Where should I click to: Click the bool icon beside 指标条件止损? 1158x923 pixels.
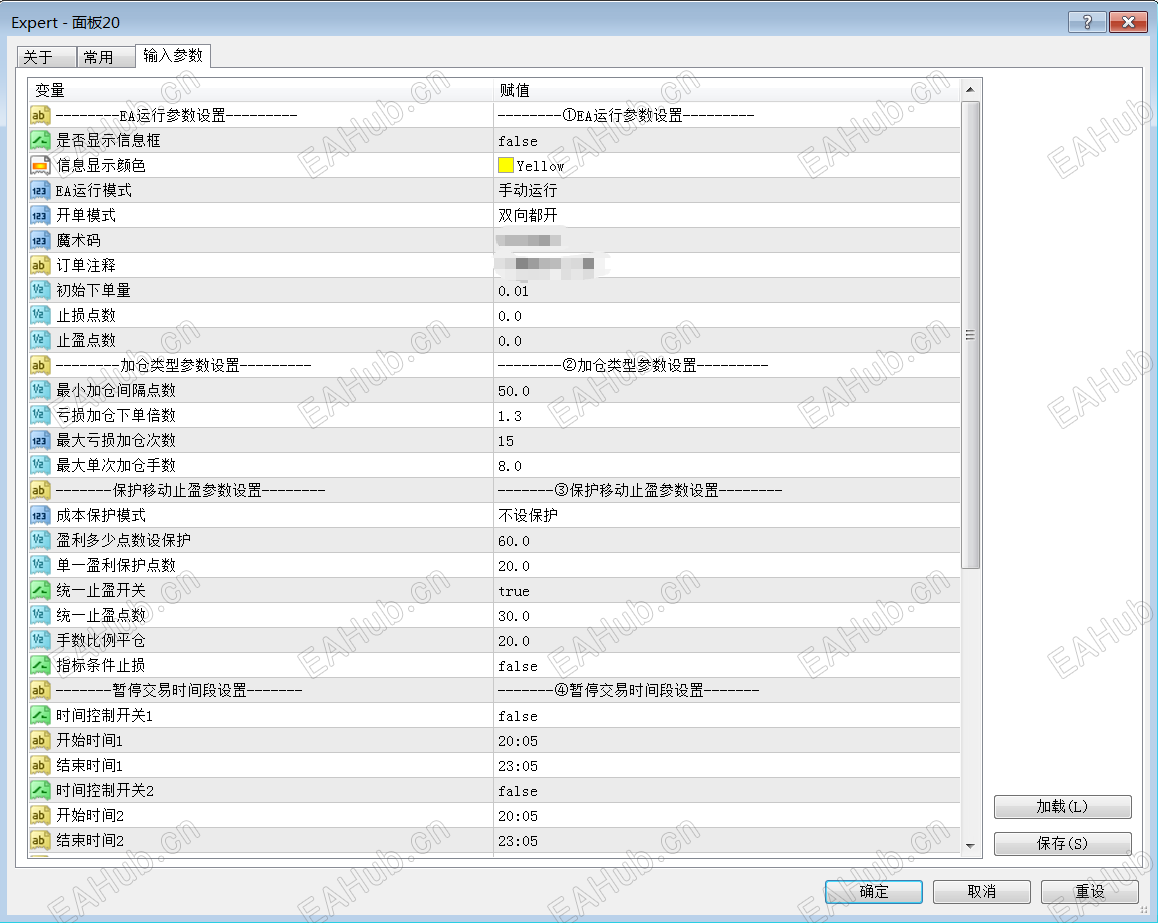point(40,665)
